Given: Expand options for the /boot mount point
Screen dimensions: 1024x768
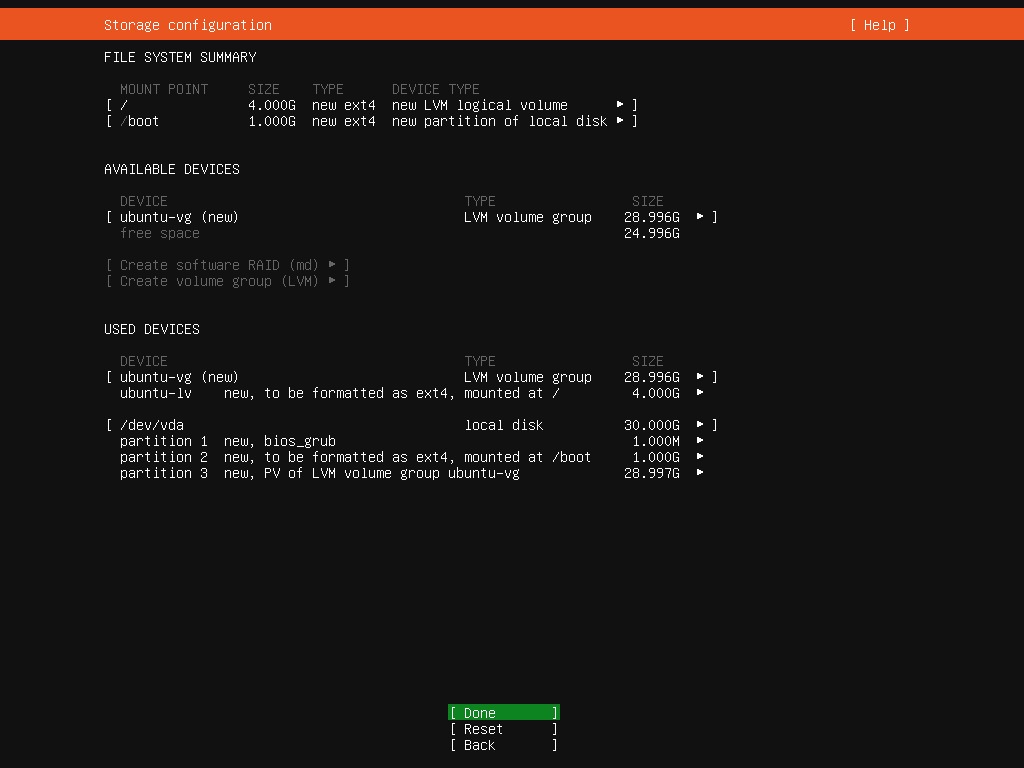Looking at the screenshot, I should (621, 120).
